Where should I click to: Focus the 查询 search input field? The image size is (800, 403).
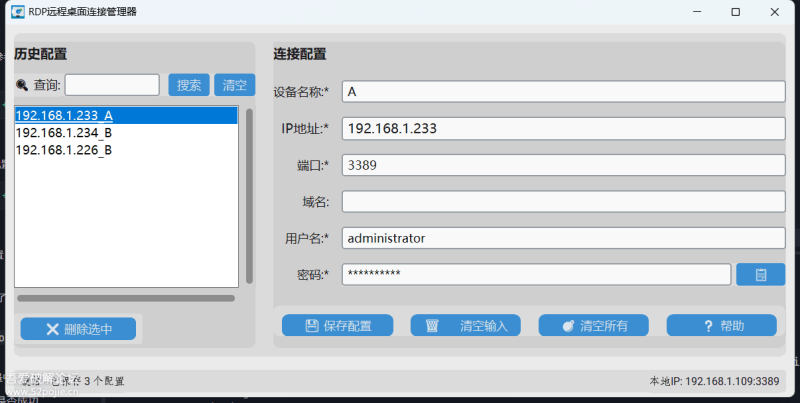tap(112, 85)
